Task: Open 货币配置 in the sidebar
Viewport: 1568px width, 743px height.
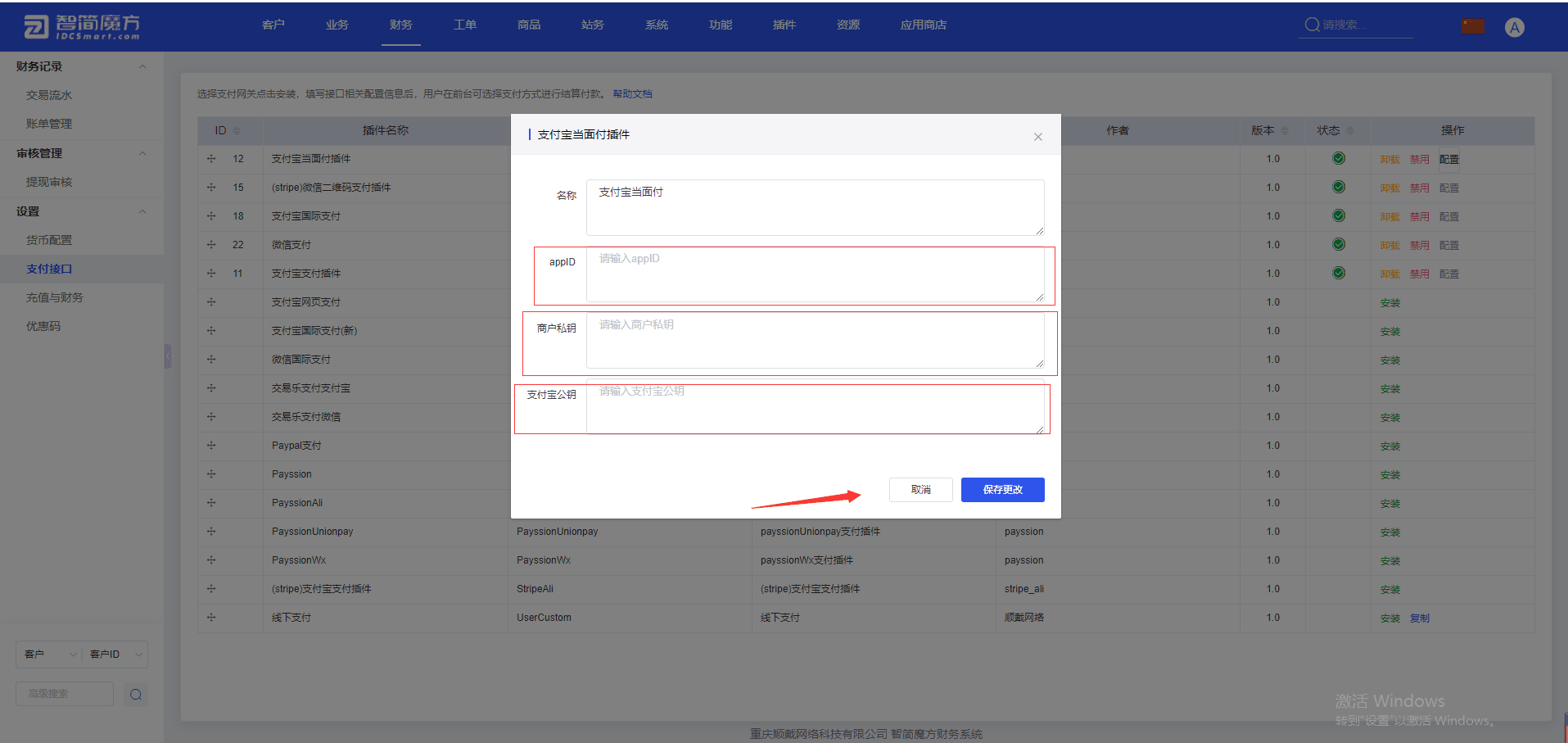Action: tap(49, 240)
